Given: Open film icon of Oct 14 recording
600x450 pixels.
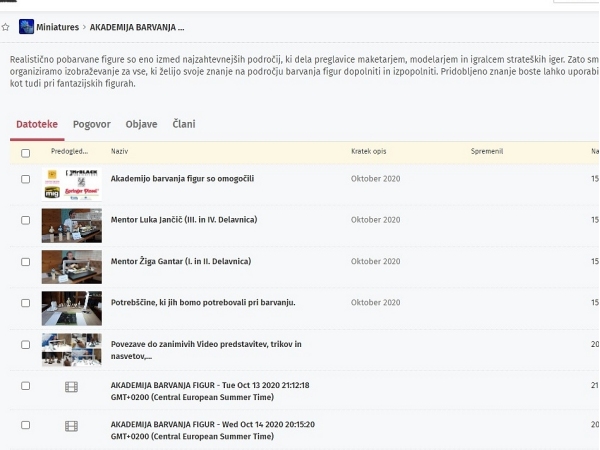Looking at the screenshot, I should pyautogui.click(x=71, y=425).
